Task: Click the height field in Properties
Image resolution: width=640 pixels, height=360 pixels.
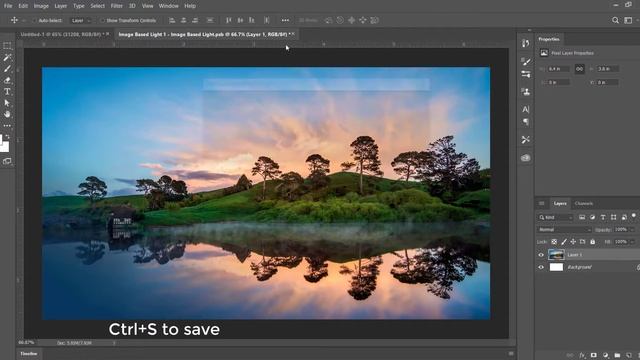Action: pyautogui.click(x=608, y=69)
